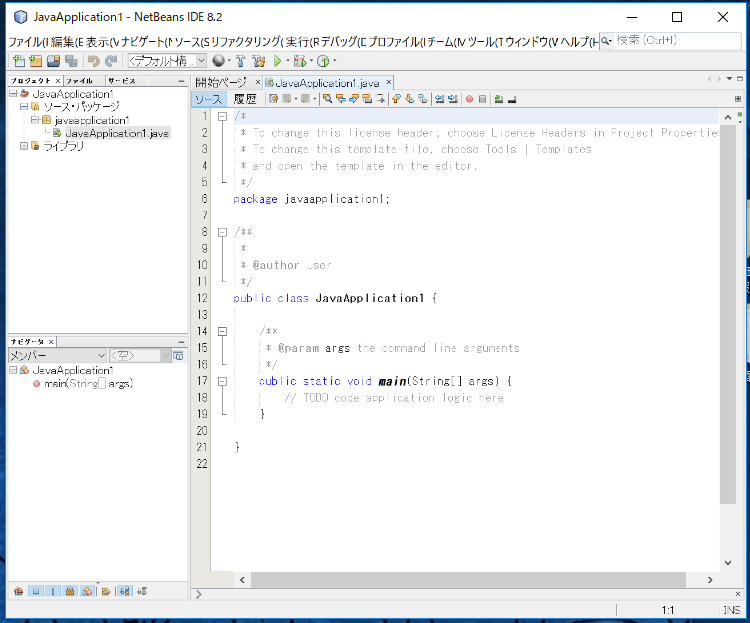Toggle bookmark icon in editor toolbar
Image resolution: width=750 pixels, height=623 pixels.
(x=423, y=99)
